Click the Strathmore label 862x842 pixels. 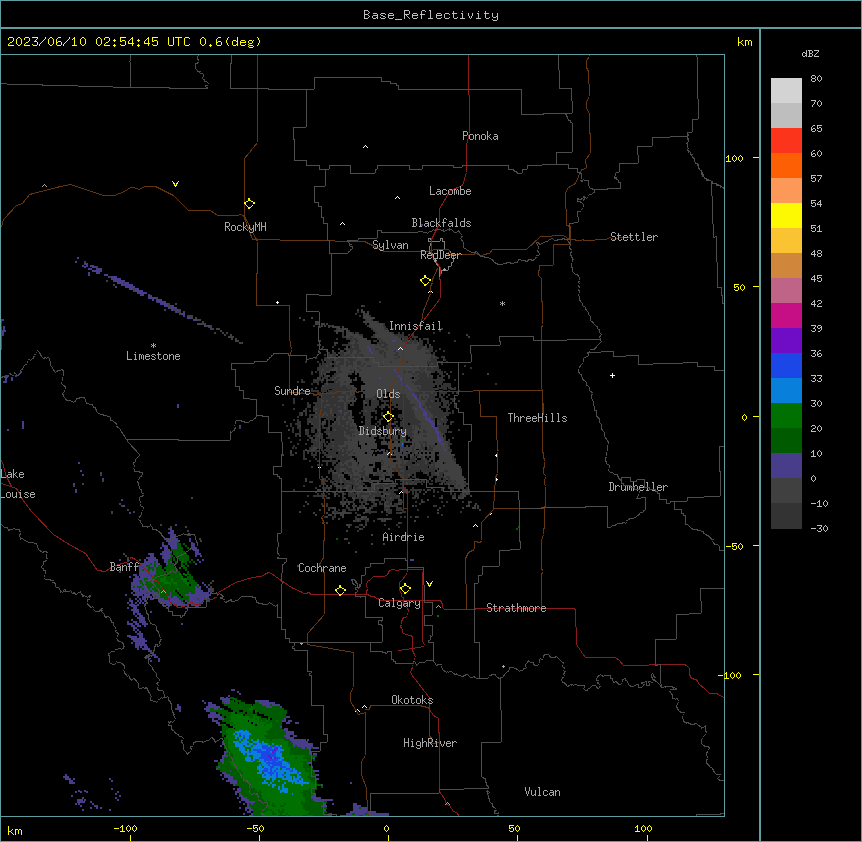pyautogui.click(x=516, y=608)
